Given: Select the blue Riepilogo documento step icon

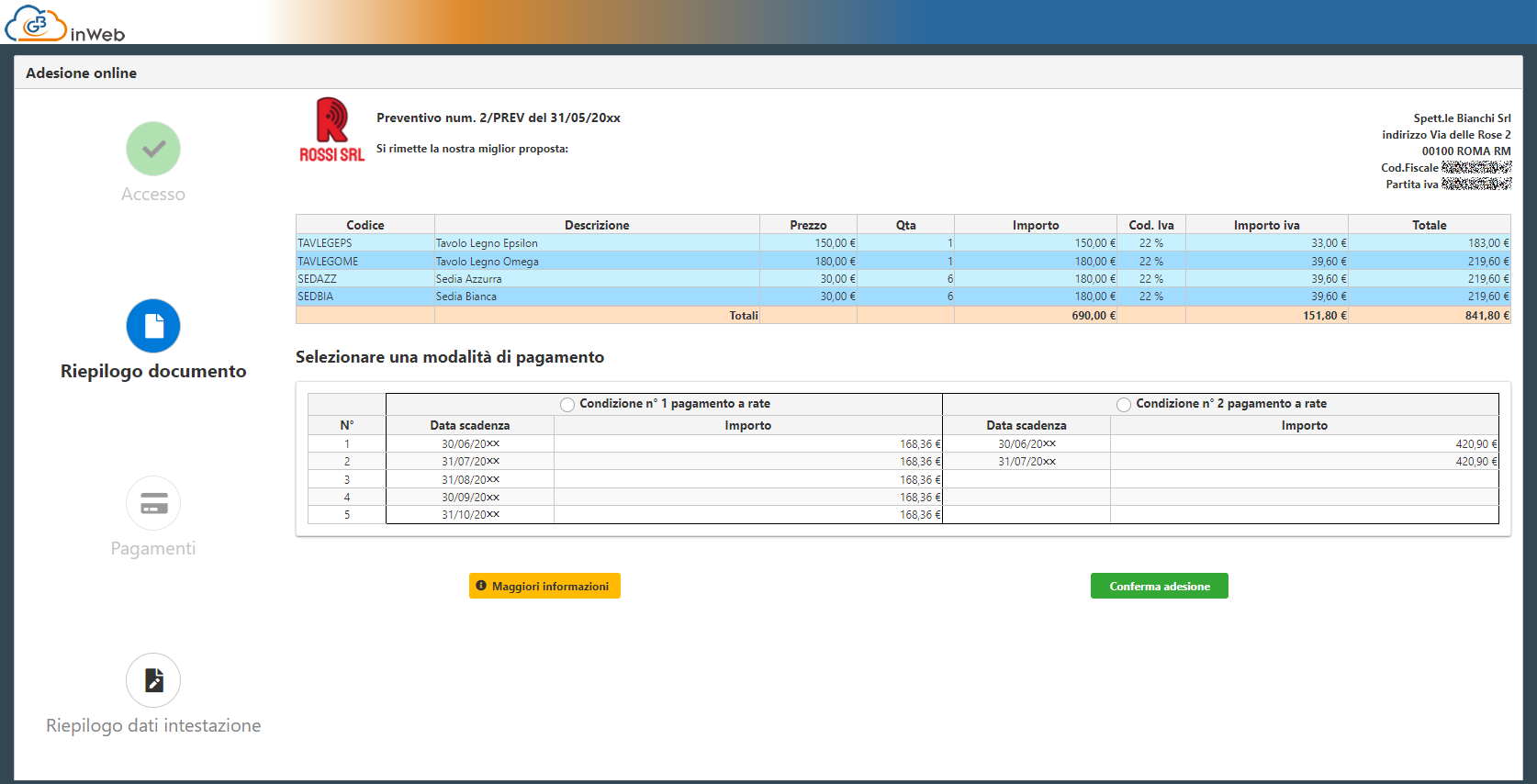Looking at the screenshot, I should point(153,326).
